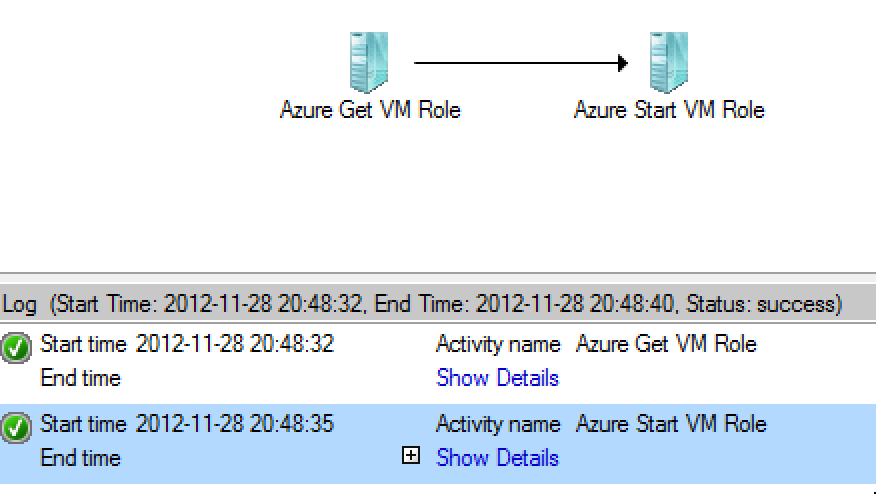Image resolution: width=876 pixels, height=494 pixels.
Task: Click the green success checkmark for Start VM Role
Action: 16,428
